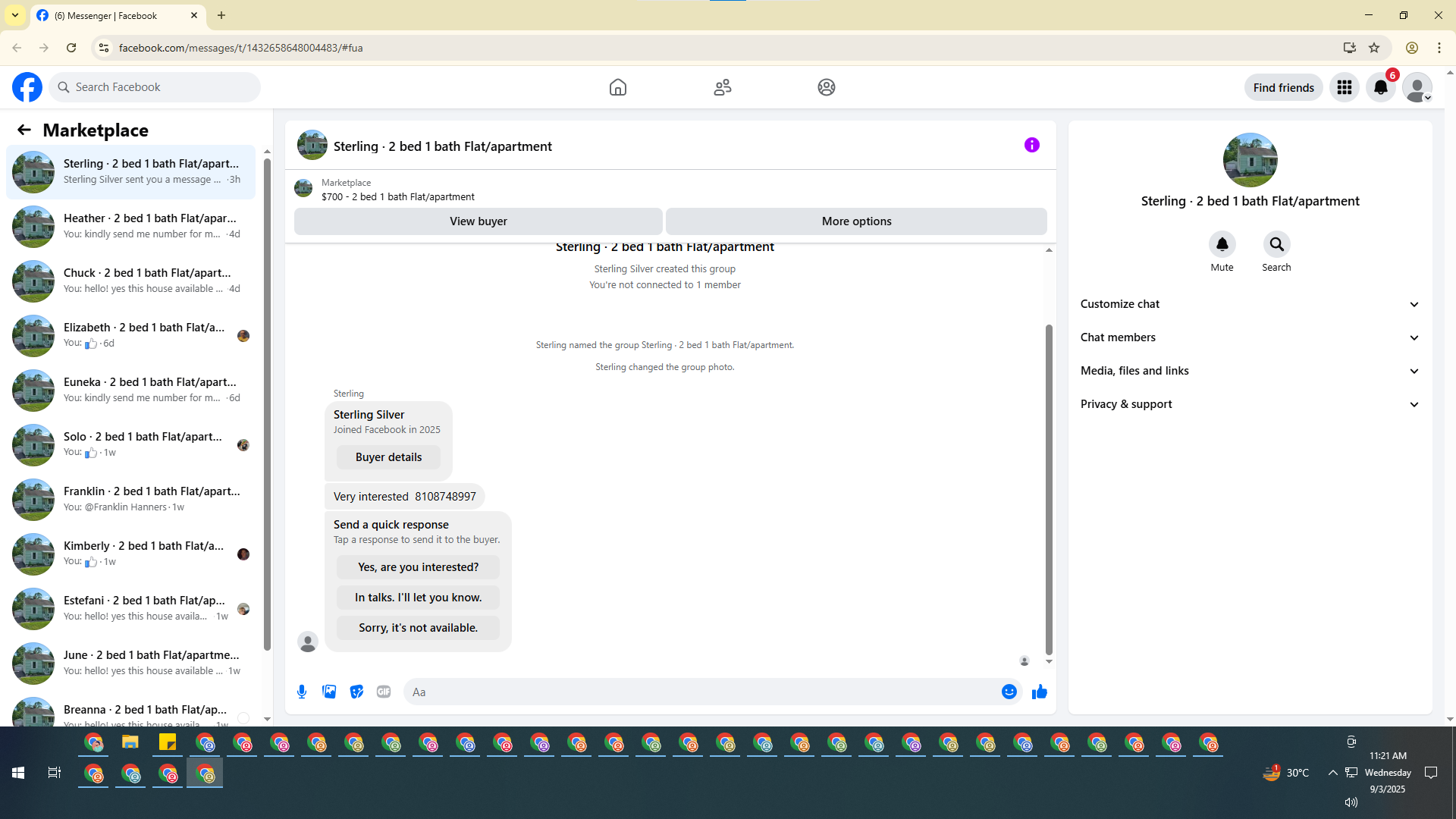Viewport: 1456px width, 819px height.
Task: Search in conversation magnifier icon
Action: pos(1277,244)
